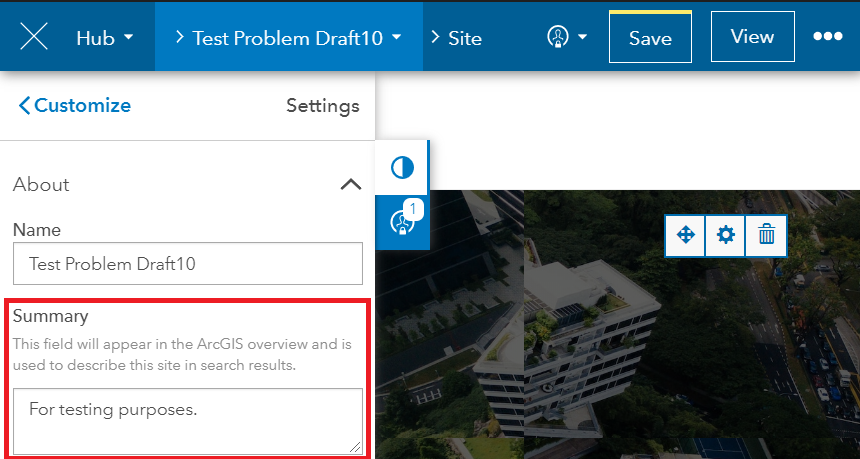Open the Settings tab

[322, 105]
